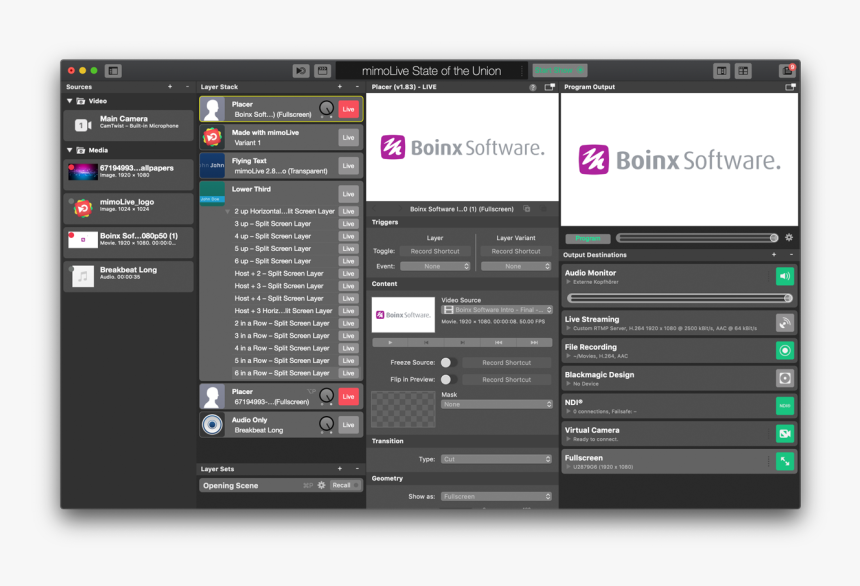Pop out the Program Output window
The image size is (860, 586).
click(790, 87)
